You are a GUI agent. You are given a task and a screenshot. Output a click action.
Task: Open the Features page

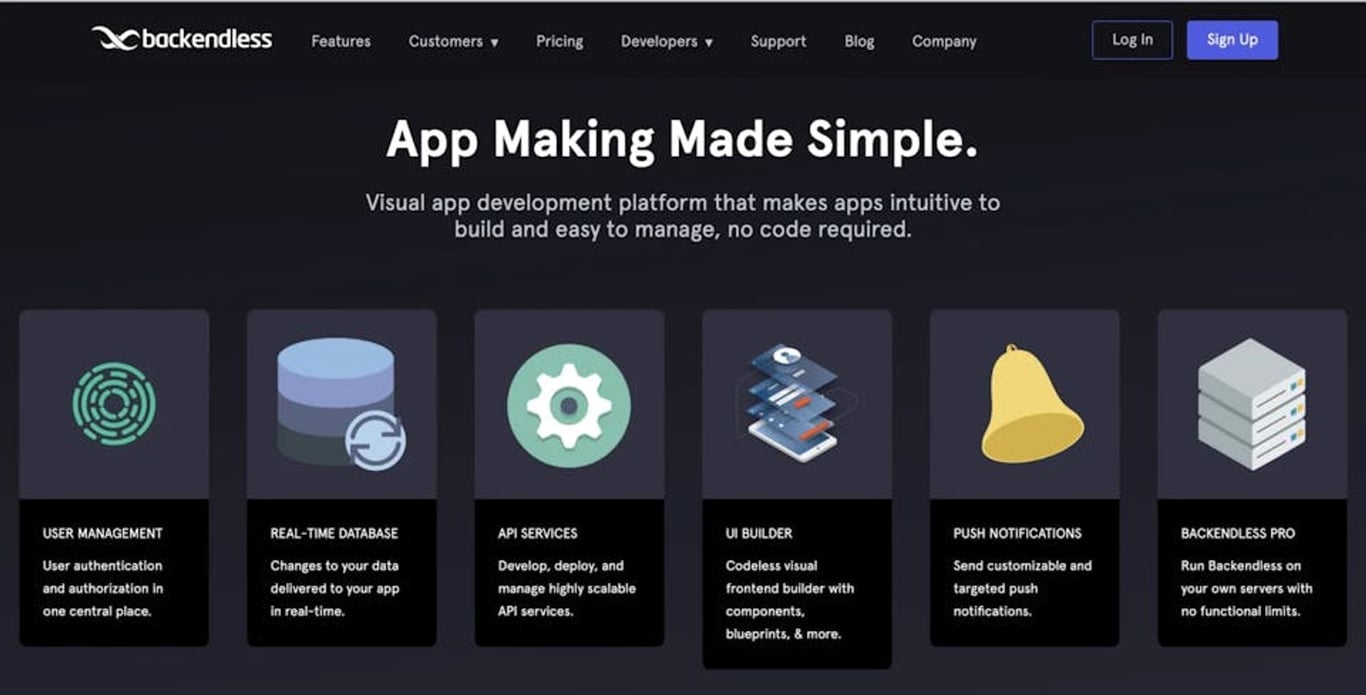341,41
